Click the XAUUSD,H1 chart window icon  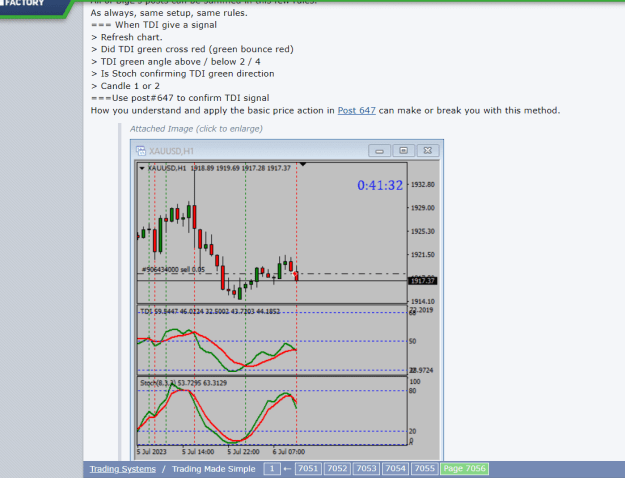(x=141, y=151)
